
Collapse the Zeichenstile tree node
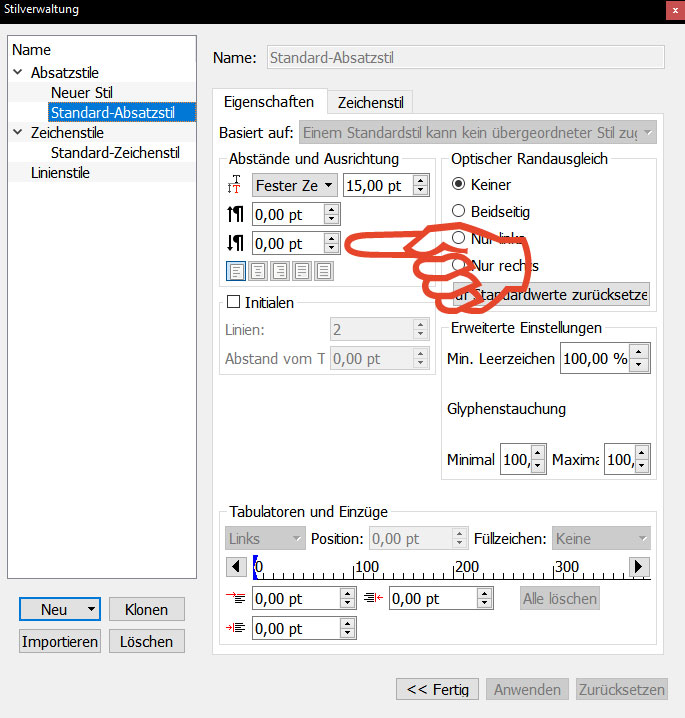[x=18, y=132]
